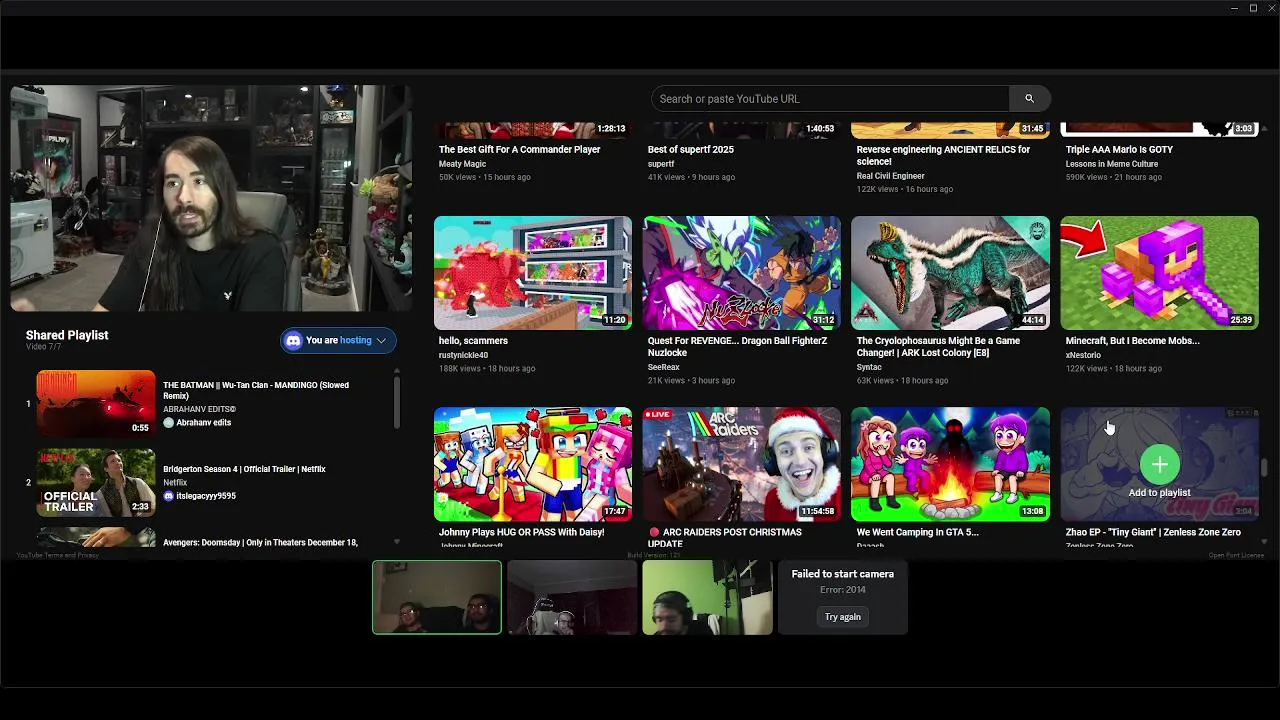
Task: Click the video results scroll-down arrow
Action: (x=1265, y=542)
